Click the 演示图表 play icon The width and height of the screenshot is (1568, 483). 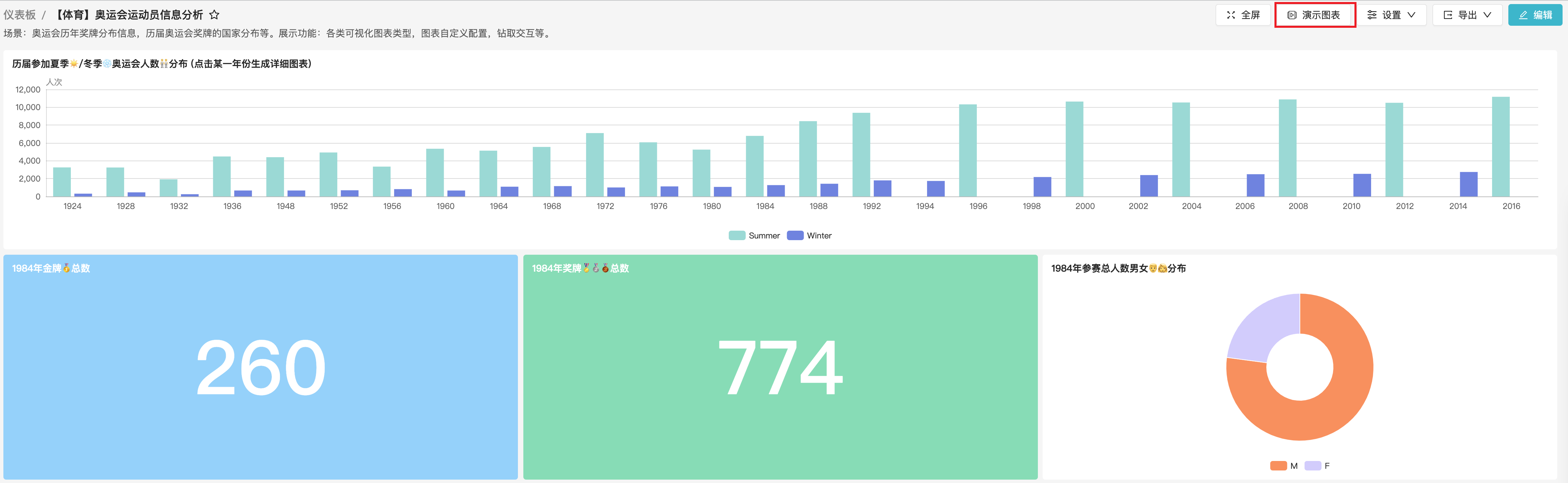pyautogui.click(x=1292, y=15)
